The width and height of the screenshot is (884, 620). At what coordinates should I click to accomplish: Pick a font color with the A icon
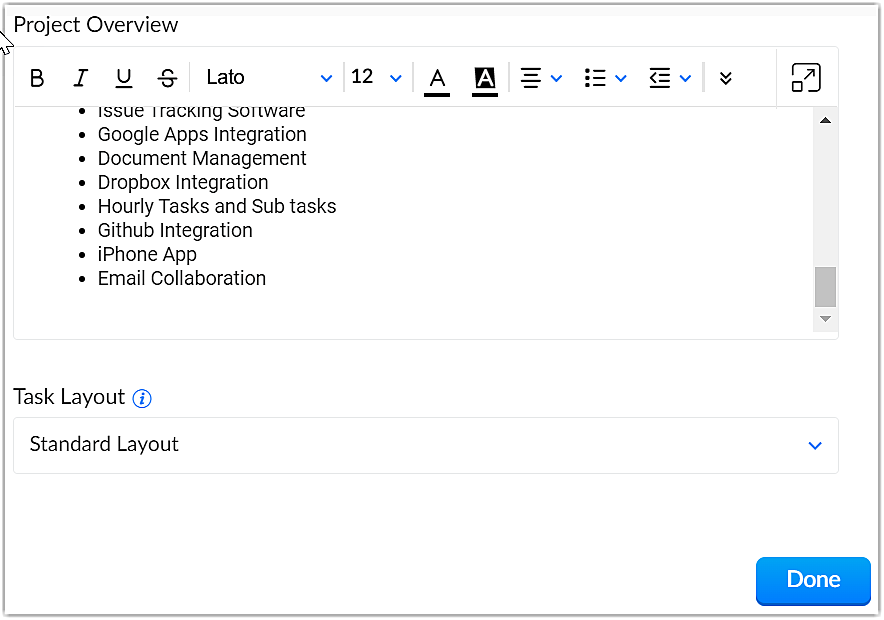(x=437, y=78)
